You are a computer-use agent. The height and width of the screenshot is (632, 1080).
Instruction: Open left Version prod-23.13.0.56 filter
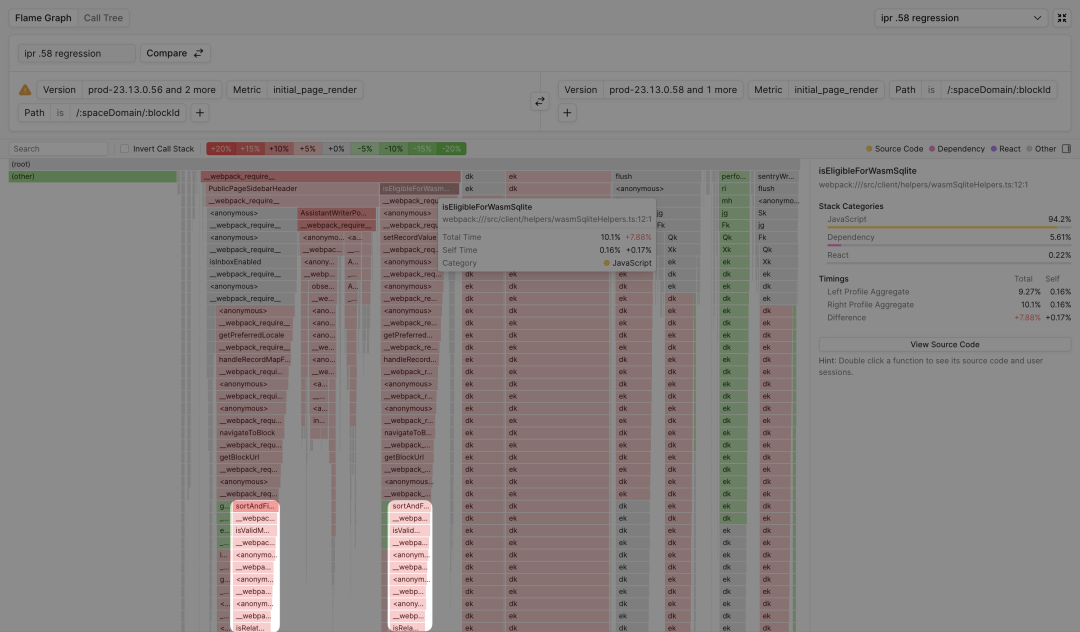coord(129,90)
